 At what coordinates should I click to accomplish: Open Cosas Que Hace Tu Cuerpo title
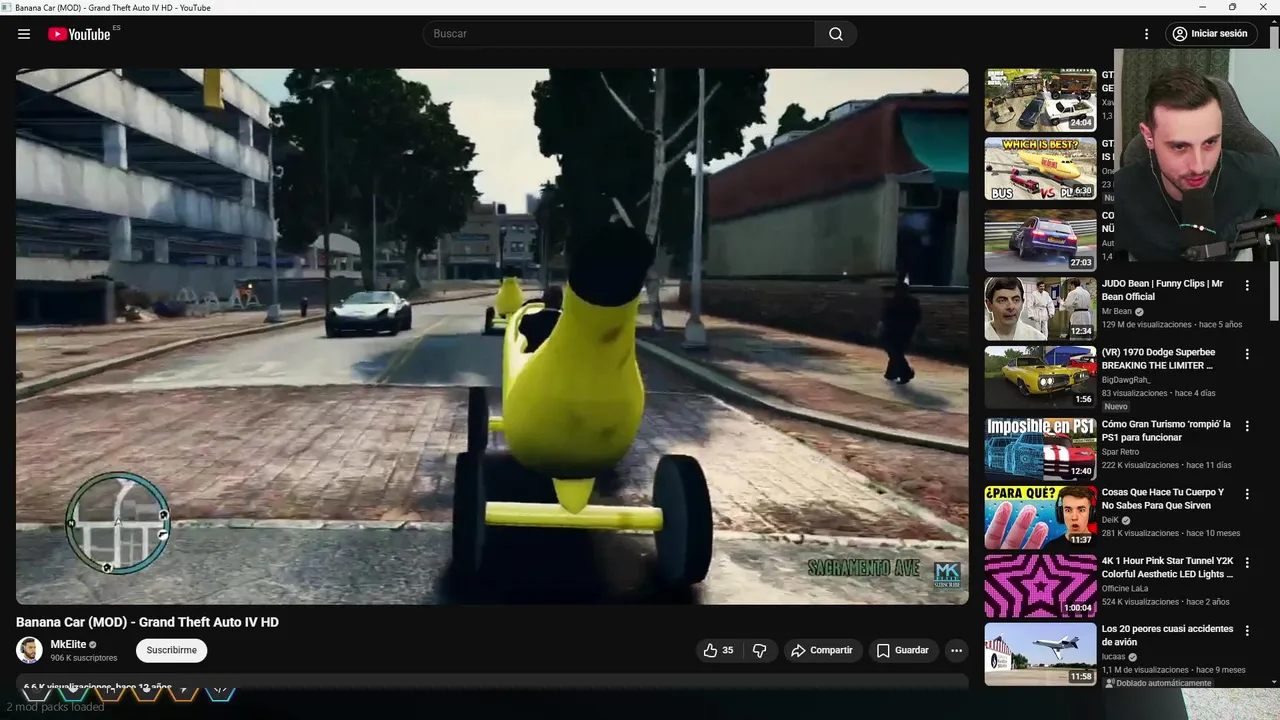pos(1163,498)
